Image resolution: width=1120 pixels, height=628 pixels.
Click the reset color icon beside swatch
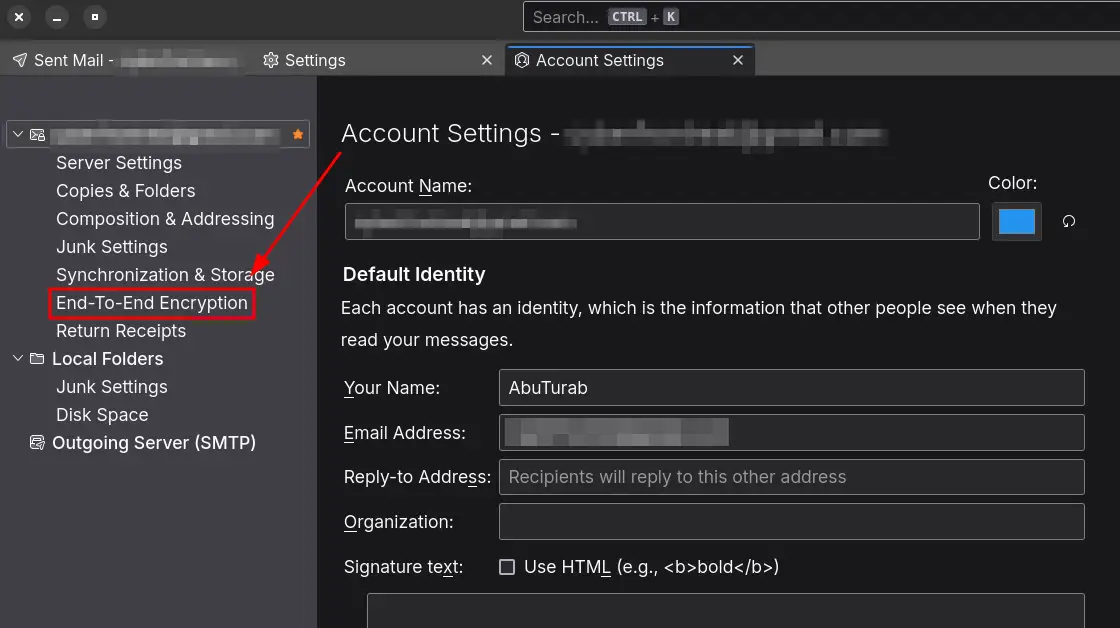pyautogui.click(x=1068, y=222)
